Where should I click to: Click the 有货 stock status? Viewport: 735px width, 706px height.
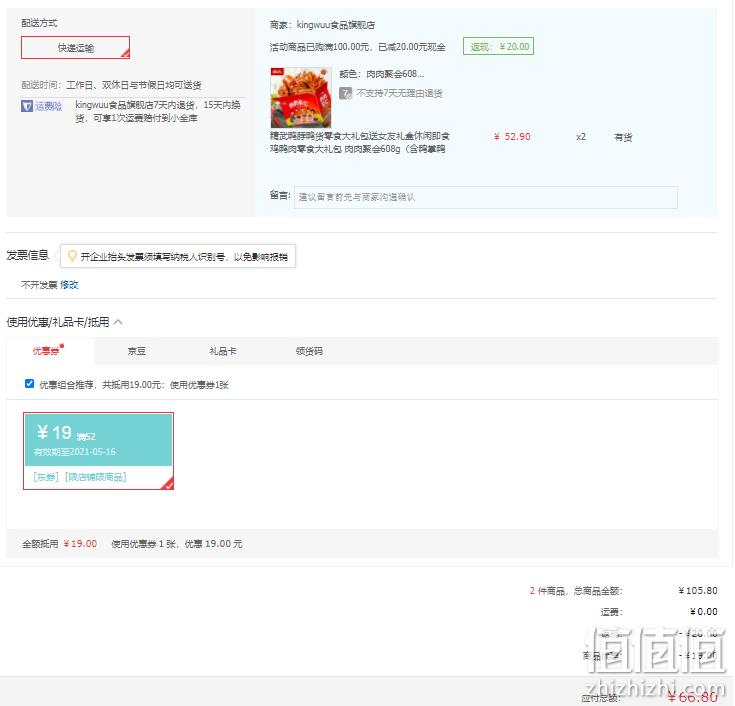pyautogui.click(x=623, y=137)
